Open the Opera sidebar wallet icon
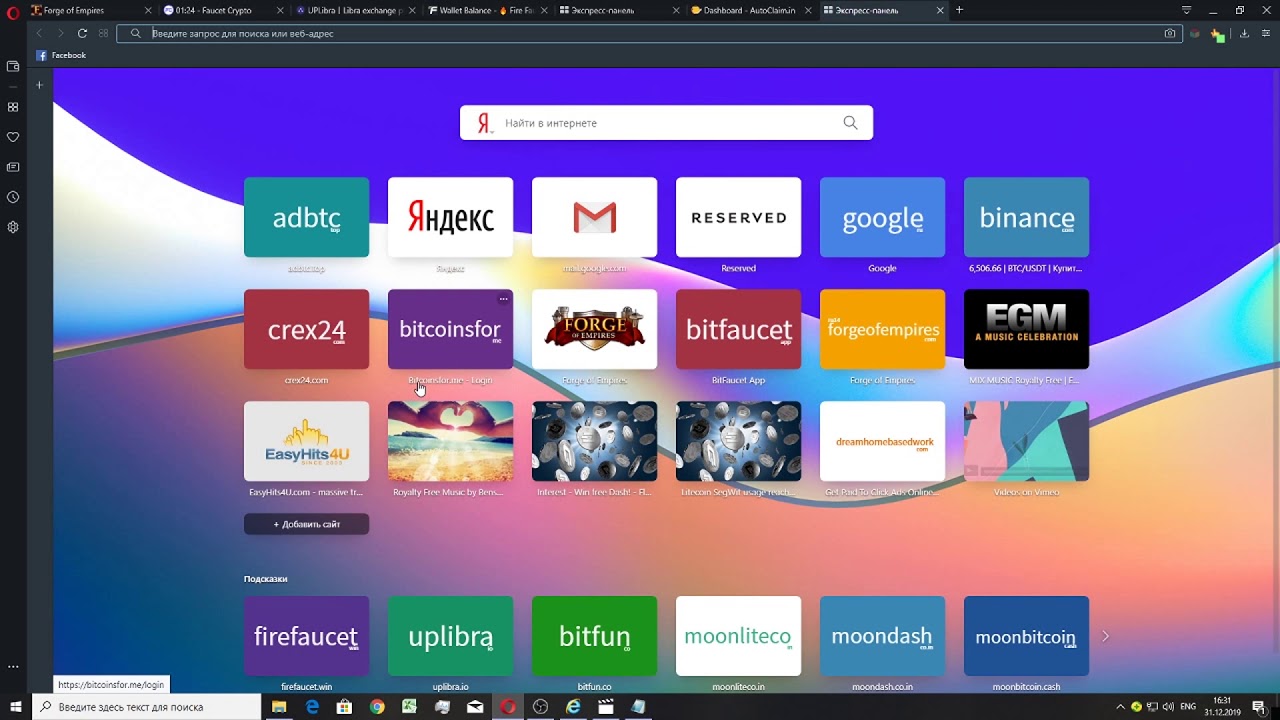The image size is (1280, 720). [x=13, y=66]
